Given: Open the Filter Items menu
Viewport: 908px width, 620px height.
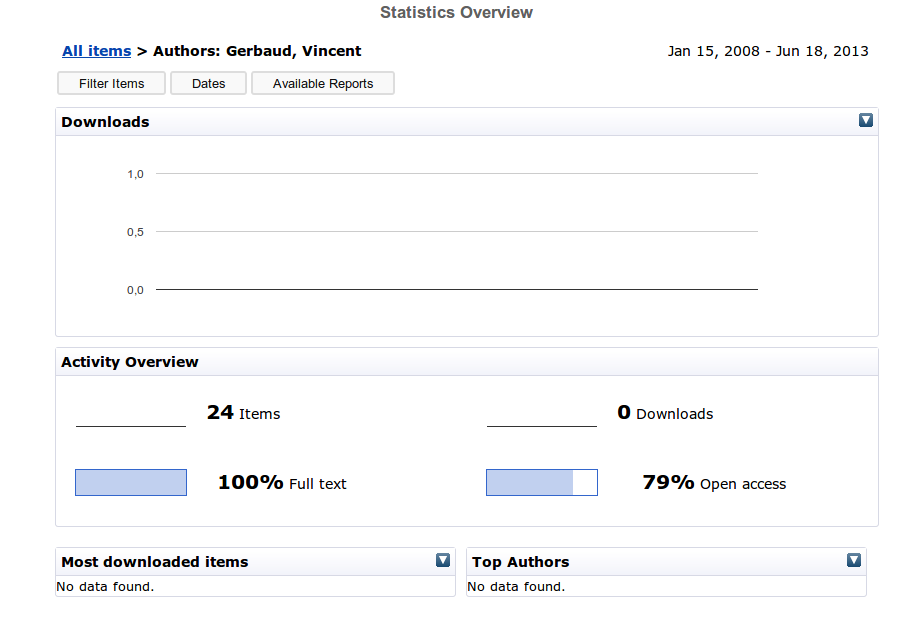Looking at the screenshot, I should tap(111, 83).
